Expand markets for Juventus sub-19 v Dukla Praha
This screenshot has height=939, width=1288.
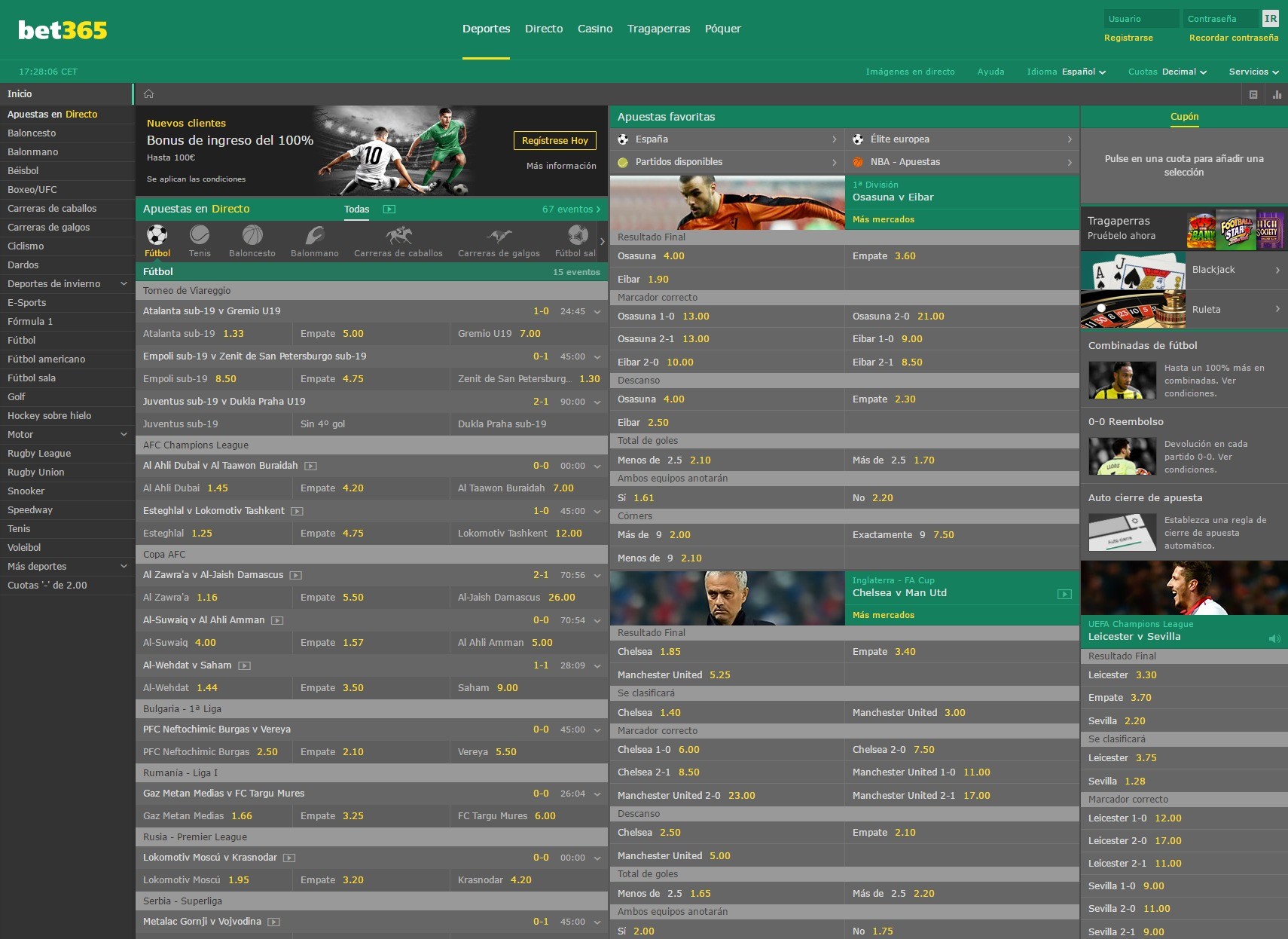[x=597, y=402]
